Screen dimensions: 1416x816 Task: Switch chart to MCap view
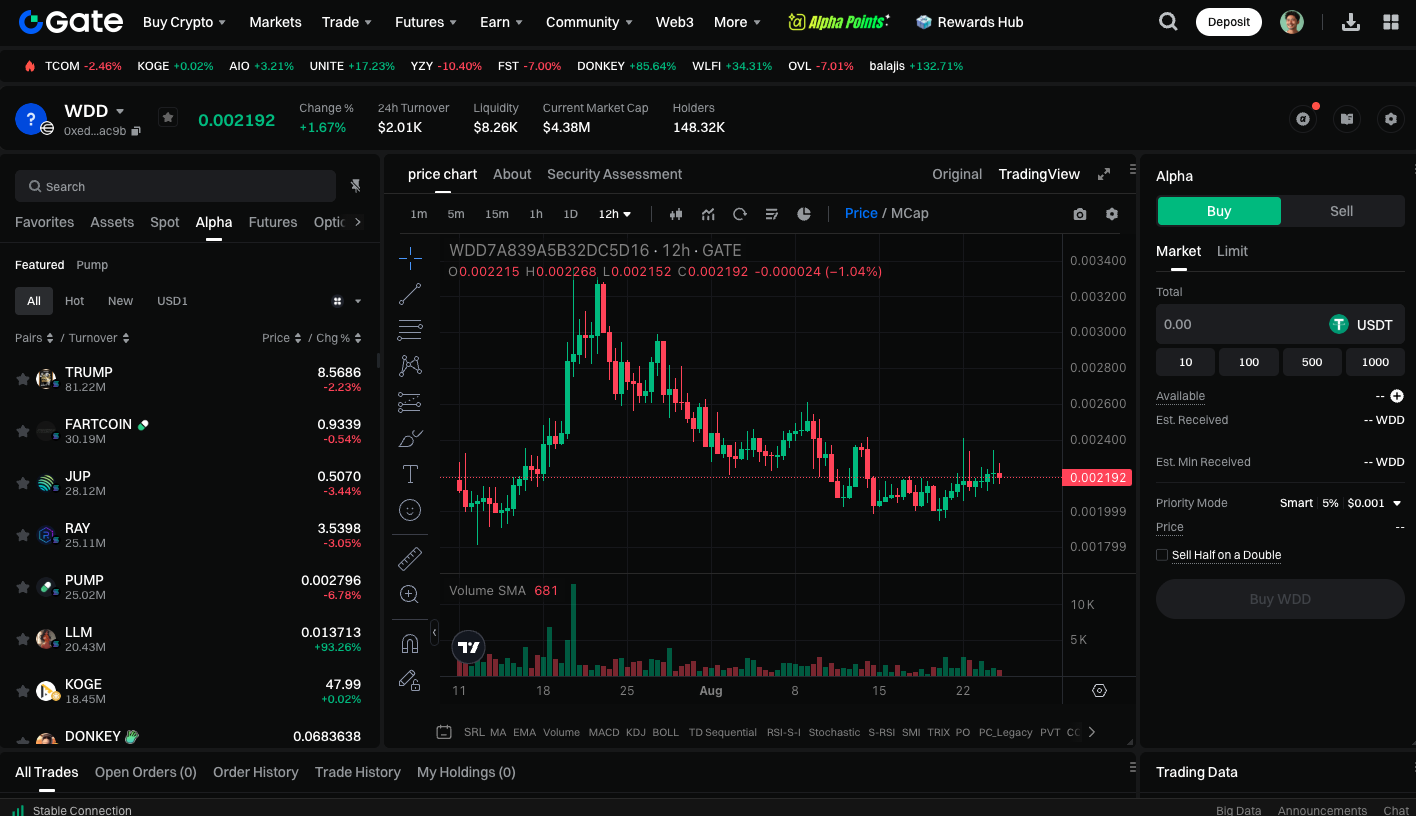[x=910, y=213]
